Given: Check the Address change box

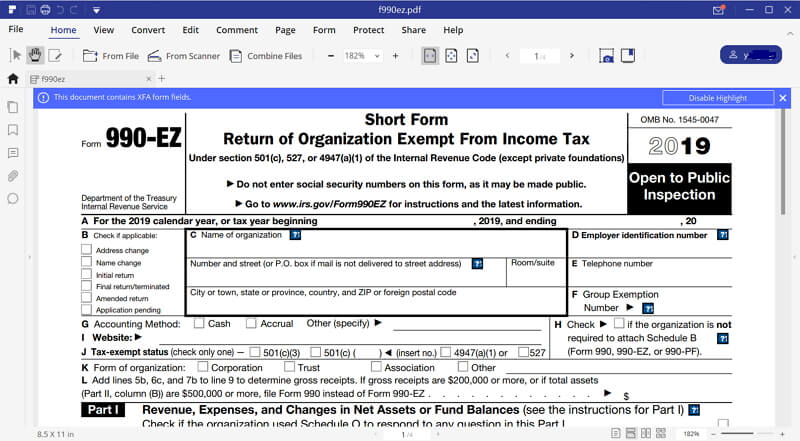Looking at the screenshot, I should 87,249.
